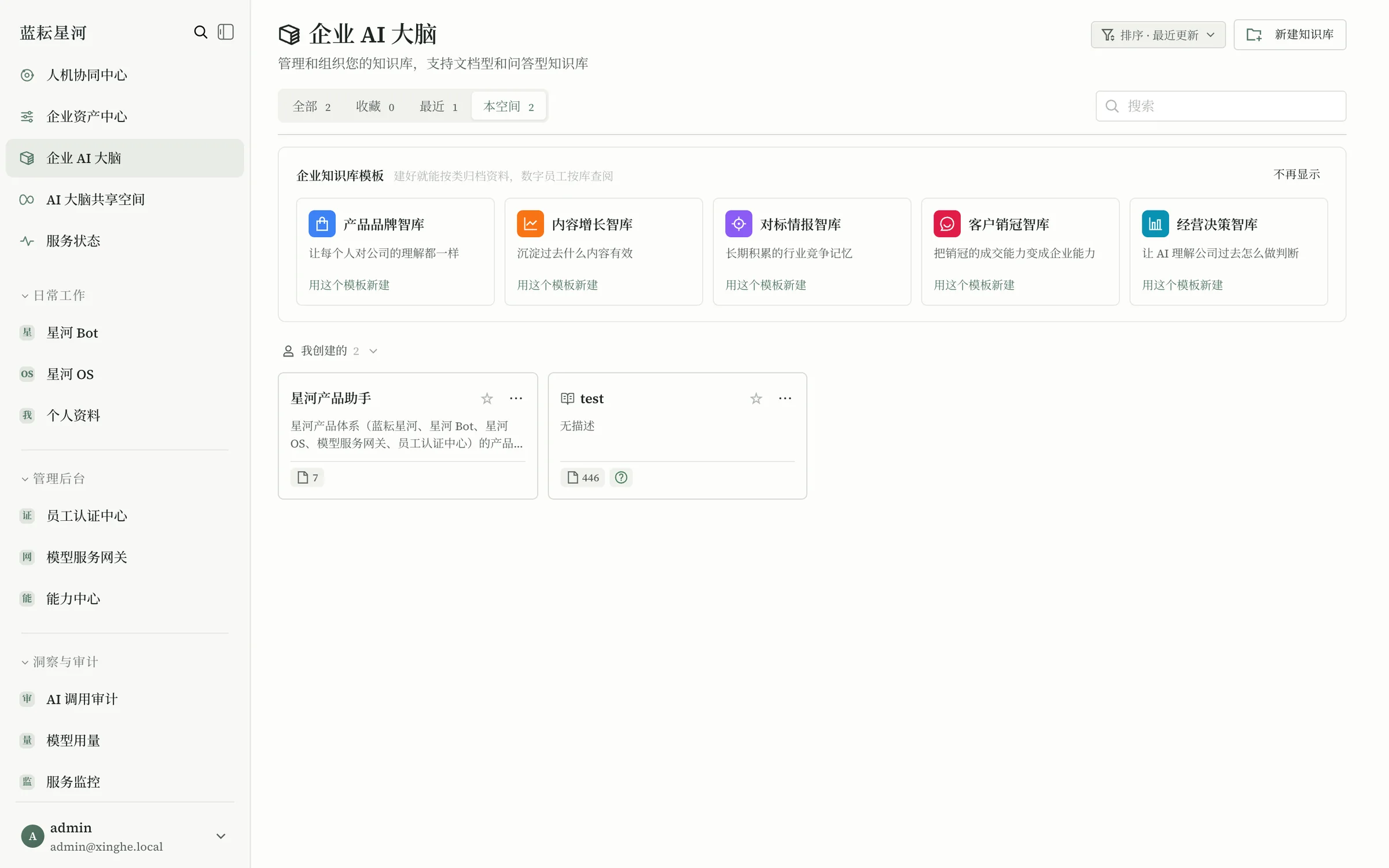Screen dimensions: 1389x868
Task: Click 用这个模板新建 under 对标情报智库
Action: click(x=766, y=285)
